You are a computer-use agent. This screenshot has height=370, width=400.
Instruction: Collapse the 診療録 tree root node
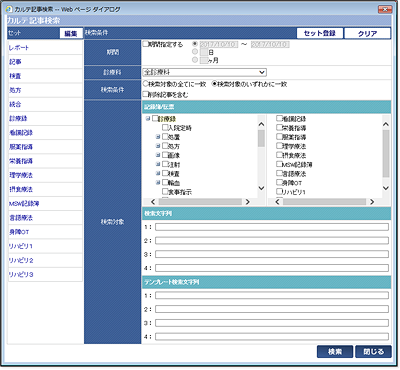[148, 118]
